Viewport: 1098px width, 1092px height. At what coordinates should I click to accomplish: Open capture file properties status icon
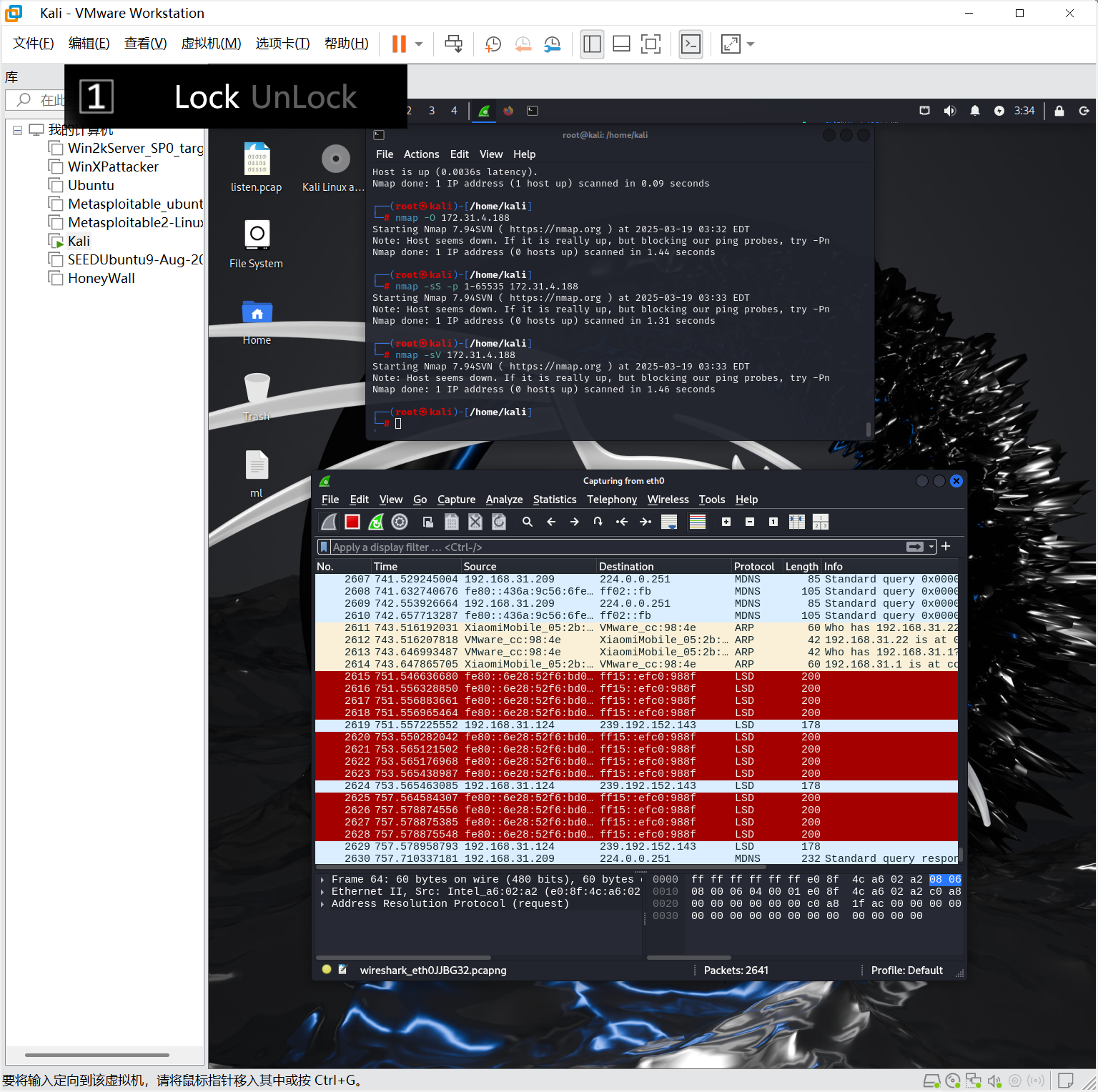click(342, 970)
